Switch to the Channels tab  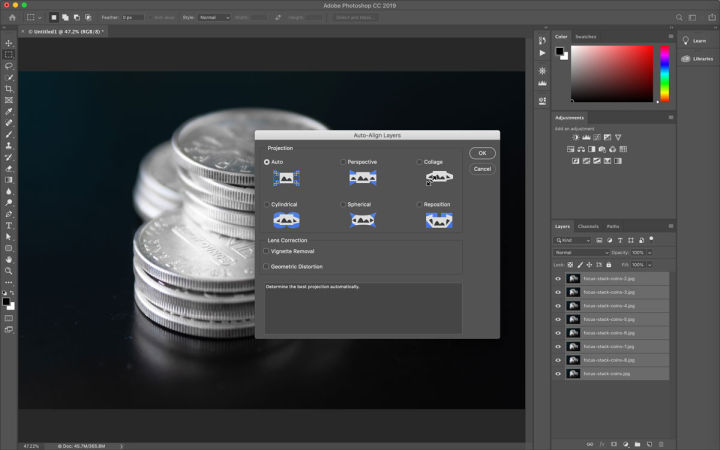pos(588,226)
